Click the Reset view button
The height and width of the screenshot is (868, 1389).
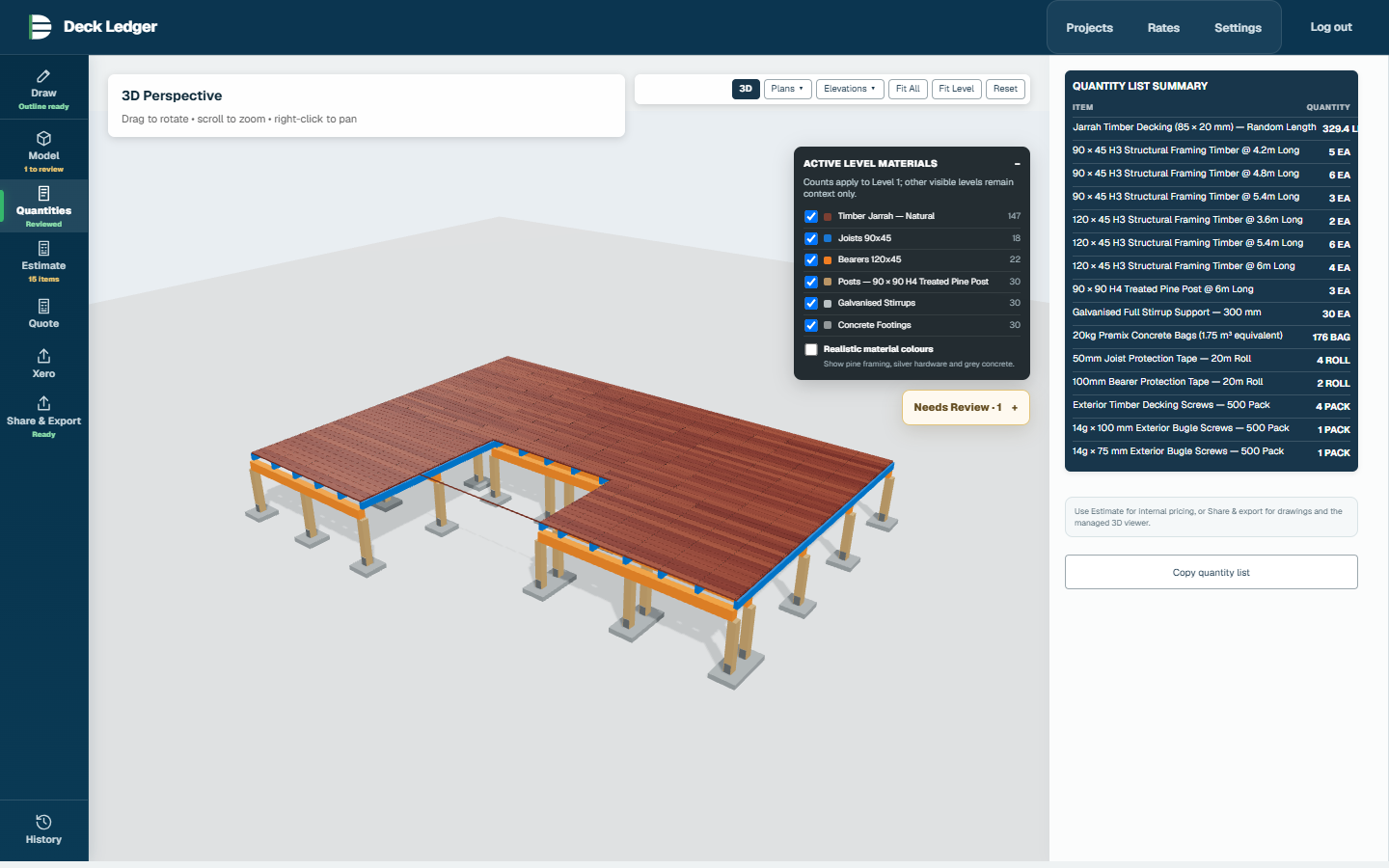1005,89
